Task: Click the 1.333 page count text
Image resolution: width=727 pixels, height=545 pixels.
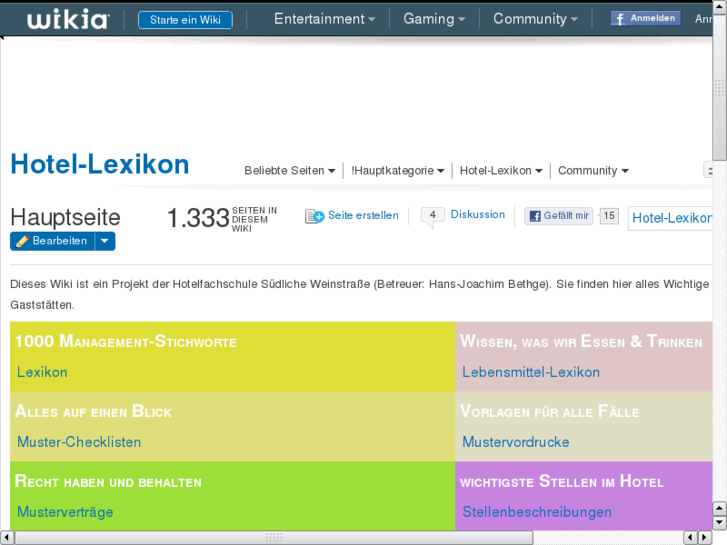Action: [198, 218]
